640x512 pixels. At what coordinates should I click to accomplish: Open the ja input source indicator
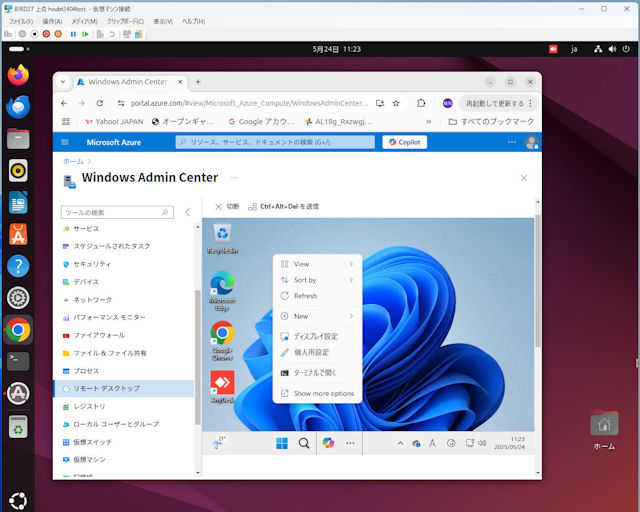(x=574, y=49)
